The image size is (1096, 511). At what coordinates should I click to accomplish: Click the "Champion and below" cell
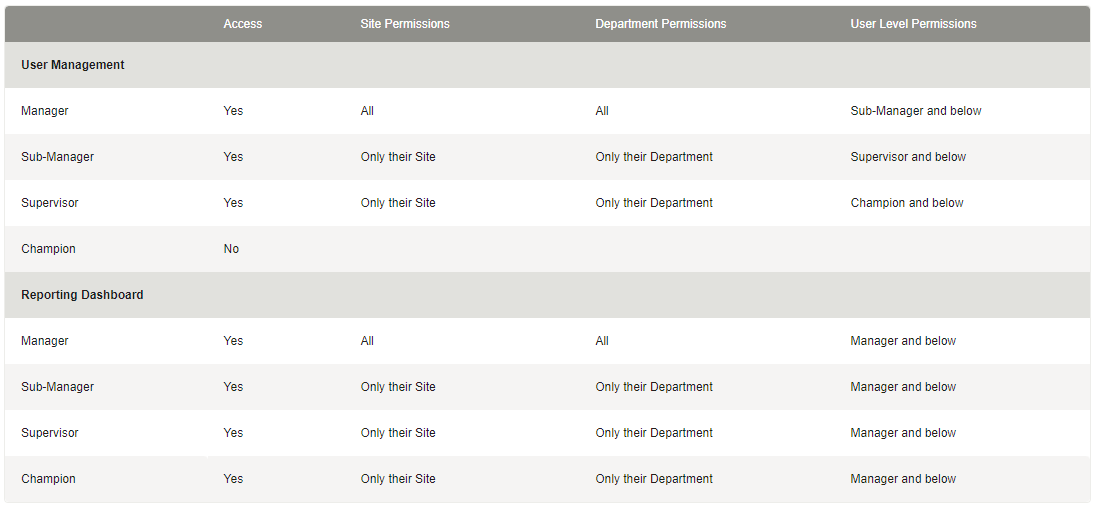click(x=907, y=203)
